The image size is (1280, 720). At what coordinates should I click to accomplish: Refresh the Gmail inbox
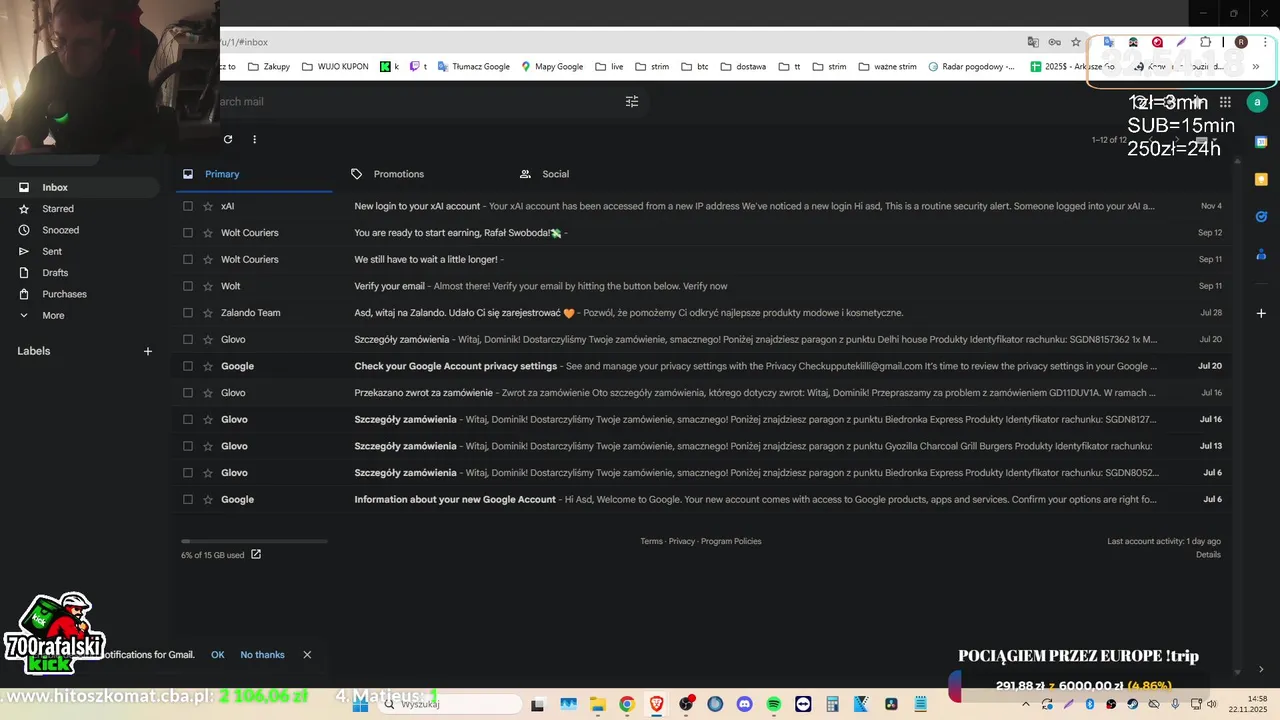click(228, 139)
